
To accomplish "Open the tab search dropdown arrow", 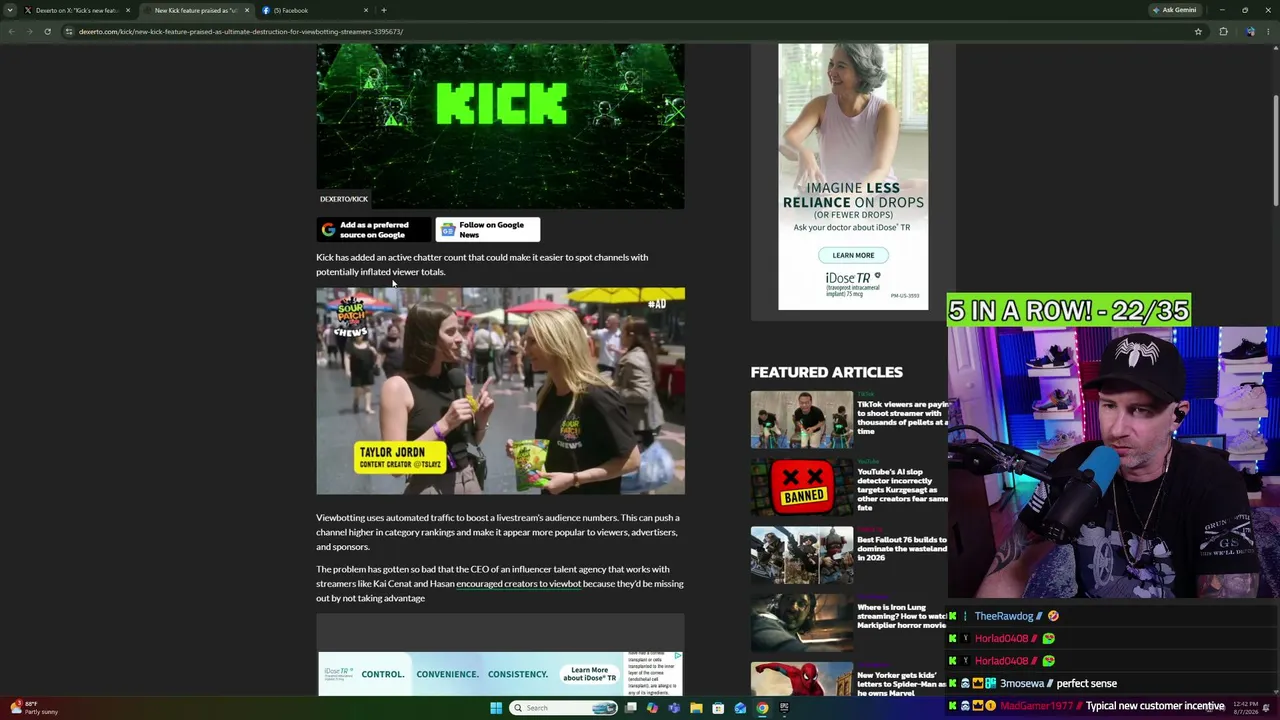I will [10, 10].
